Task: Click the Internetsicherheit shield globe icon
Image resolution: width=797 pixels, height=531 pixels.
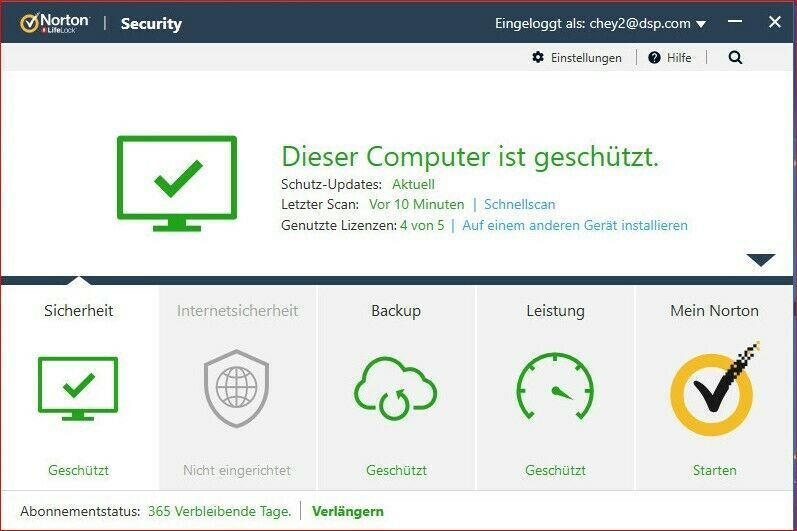Action: [x=237, y=388]
